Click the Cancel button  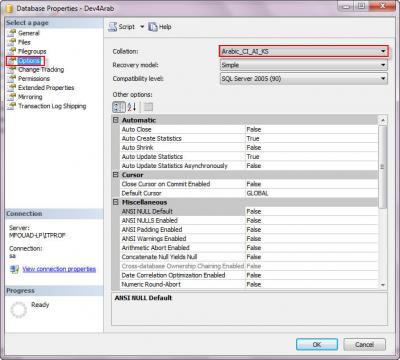[364, 344]
